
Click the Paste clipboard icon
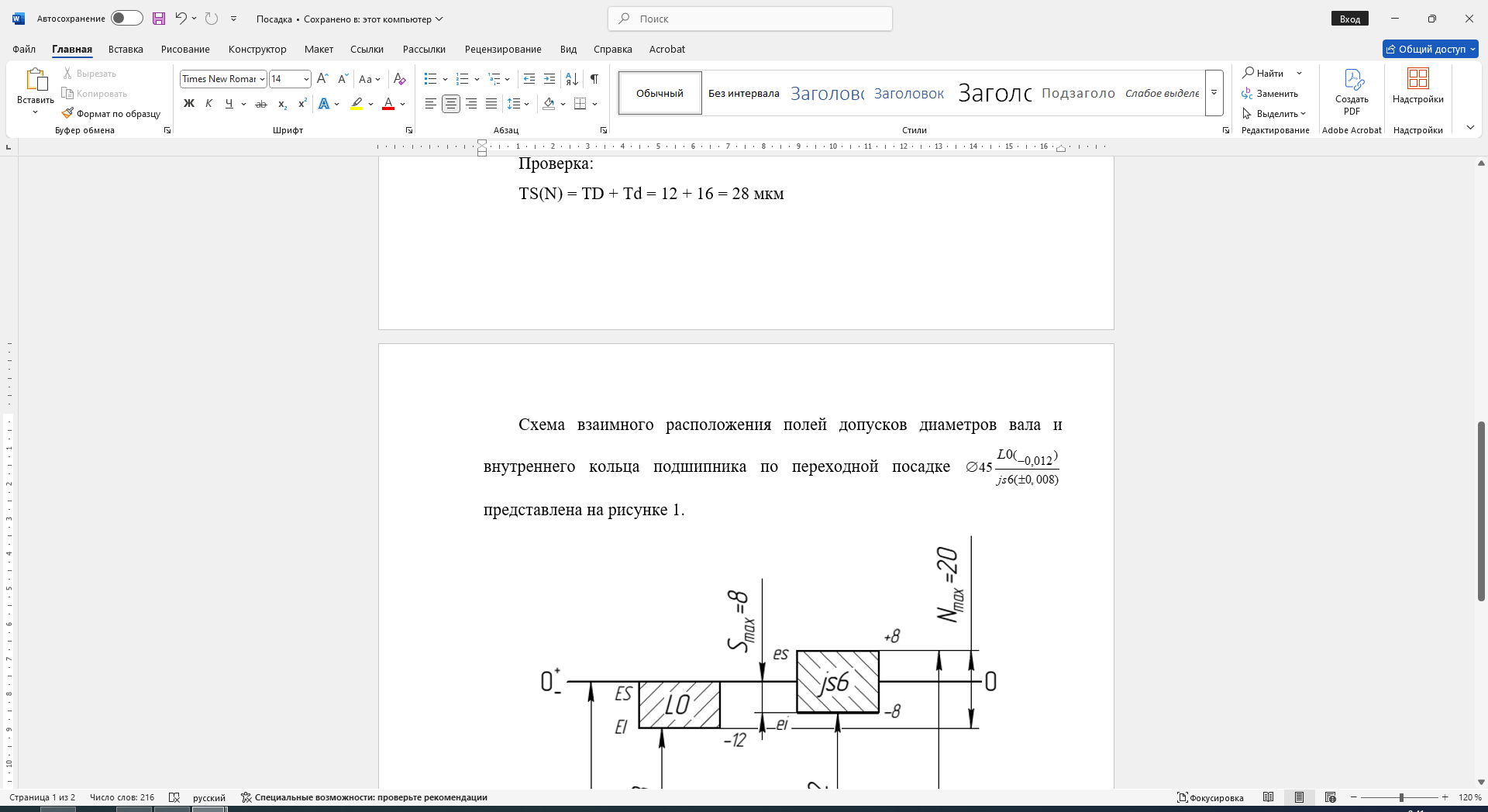click(x=36, y=79)
